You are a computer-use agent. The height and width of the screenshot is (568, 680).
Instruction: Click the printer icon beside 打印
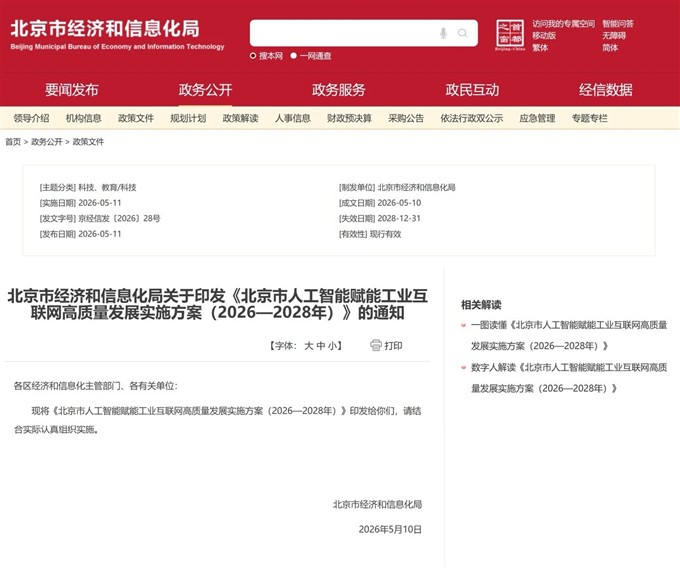pyautogui.click(x=376, y=345)
